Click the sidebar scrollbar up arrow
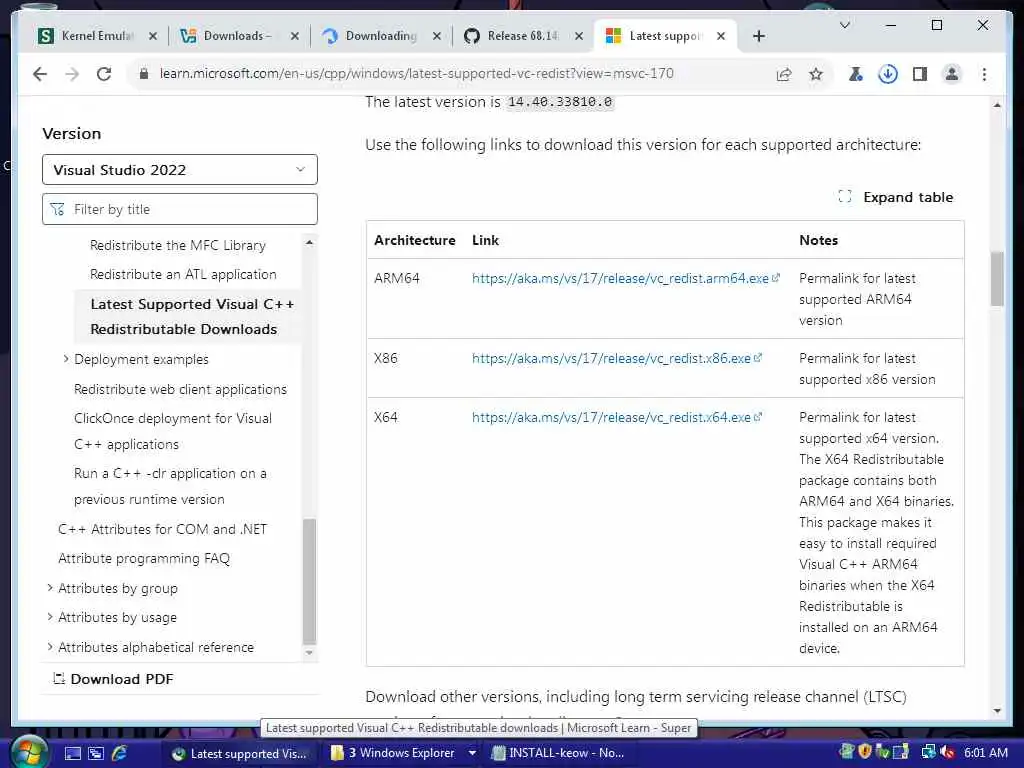The image size is (1024, 768). tap(310, 242)
